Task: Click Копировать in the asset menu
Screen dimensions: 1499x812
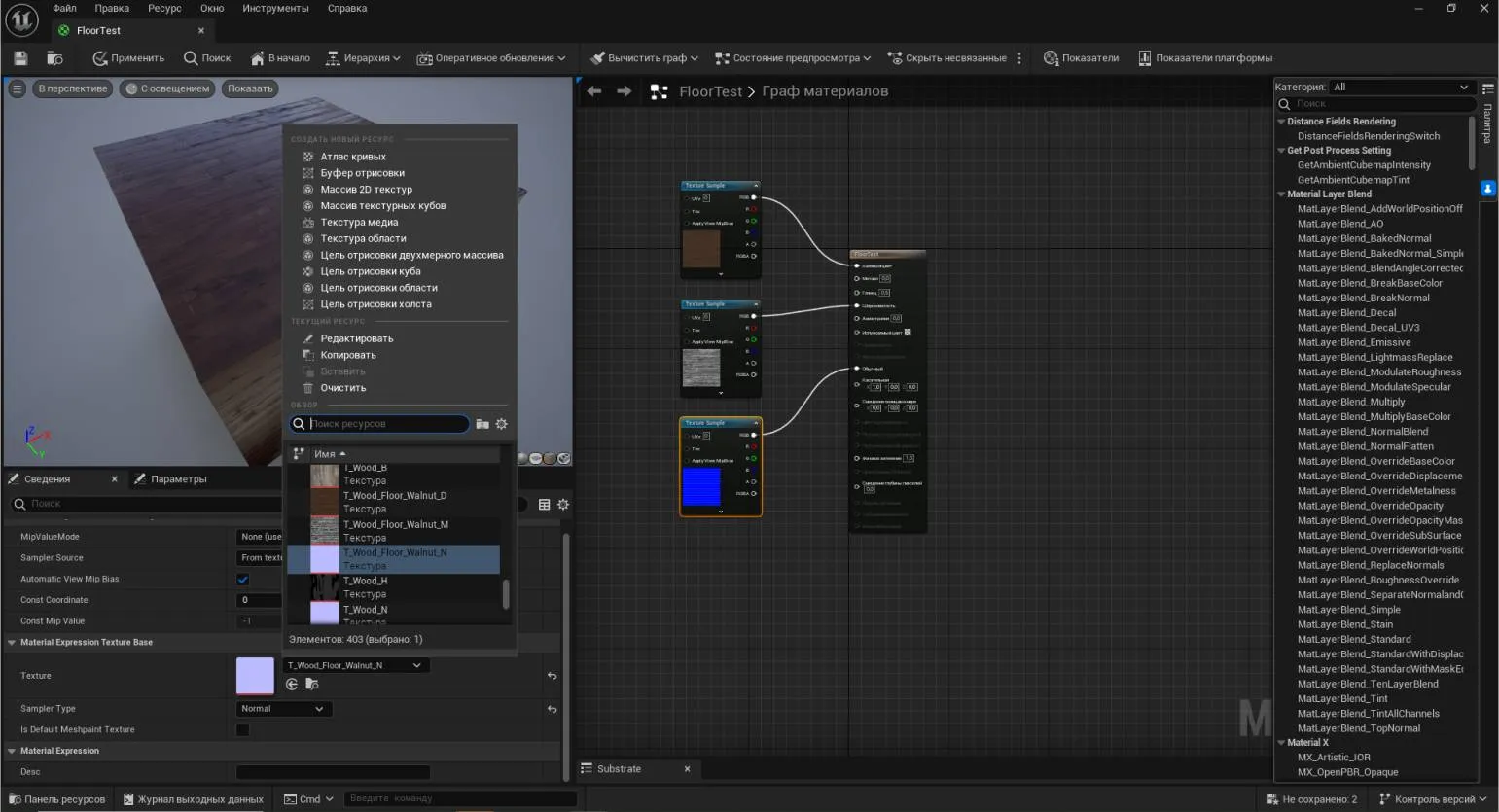Action: [x=347, y=355]
